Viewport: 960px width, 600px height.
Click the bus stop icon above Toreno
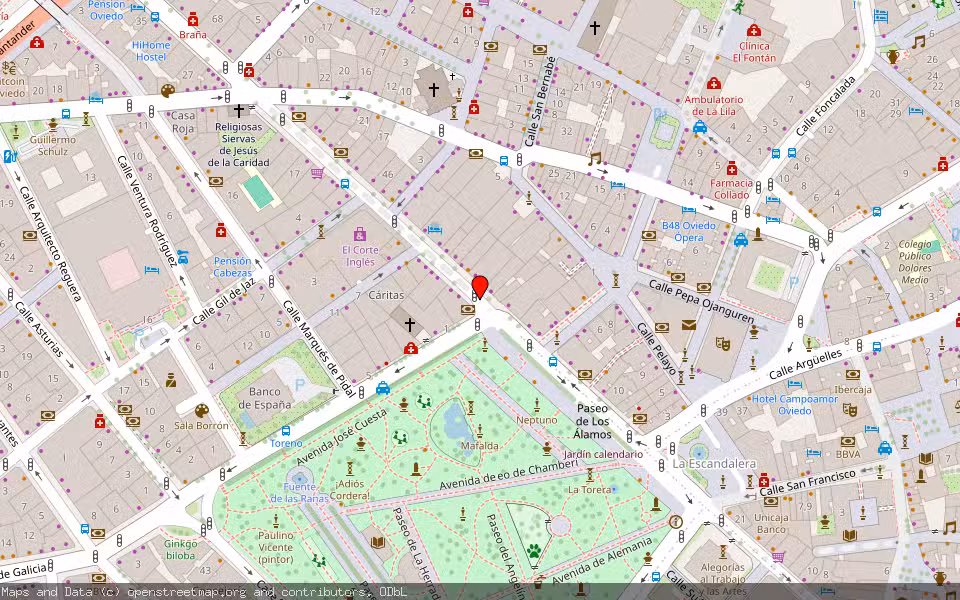(285, 431)
